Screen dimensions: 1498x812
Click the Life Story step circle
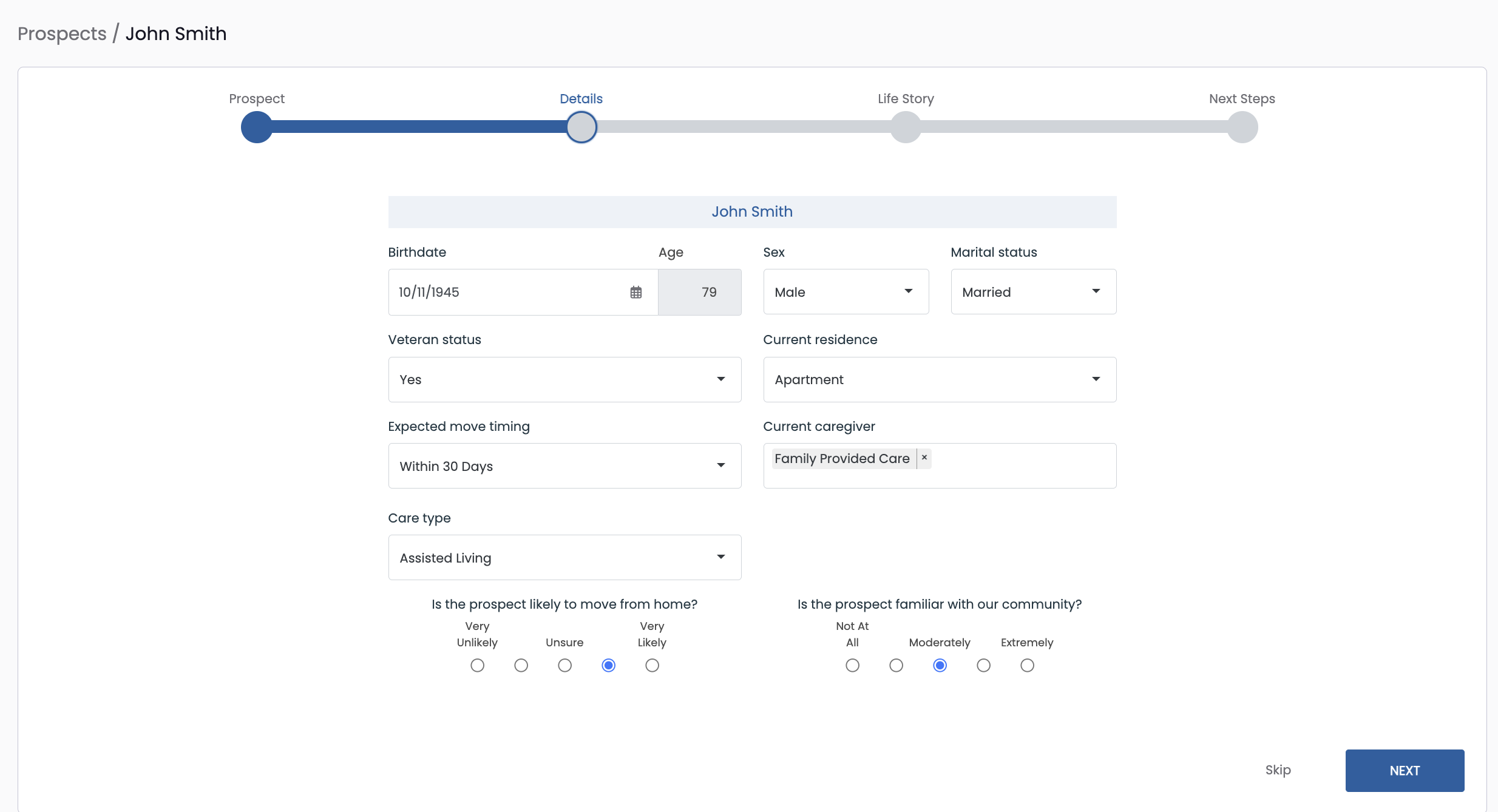click(x=906, y=127)
